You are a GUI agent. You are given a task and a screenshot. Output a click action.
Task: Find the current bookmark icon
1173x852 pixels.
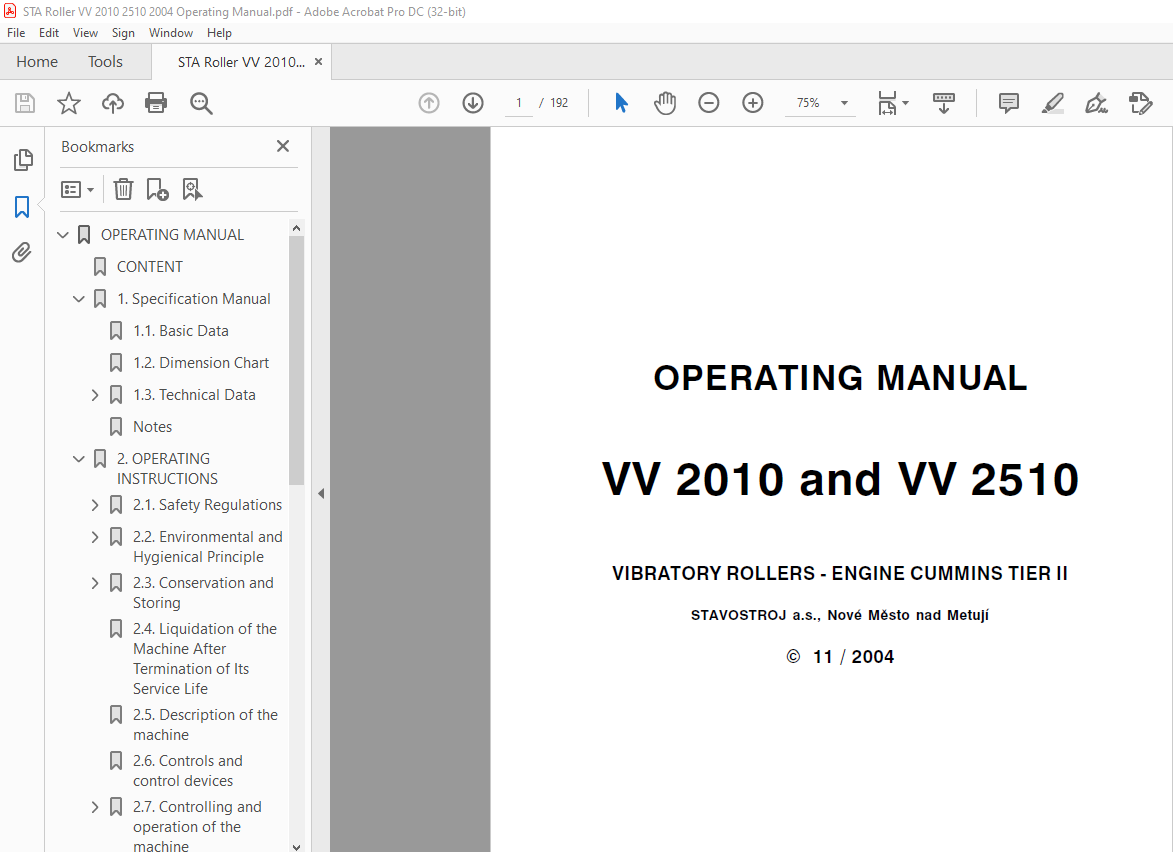tap(192, 189)
